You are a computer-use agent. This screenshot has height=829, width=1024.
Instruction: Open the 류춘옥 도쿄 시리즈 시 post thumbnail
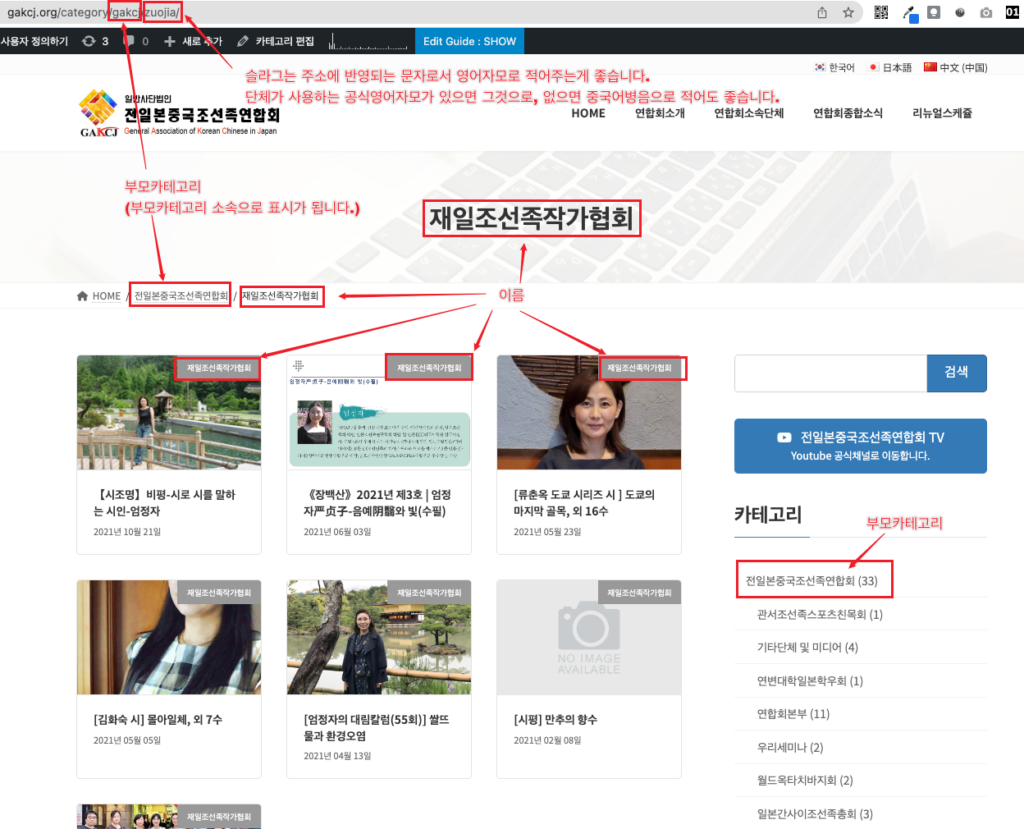(588, 412)
